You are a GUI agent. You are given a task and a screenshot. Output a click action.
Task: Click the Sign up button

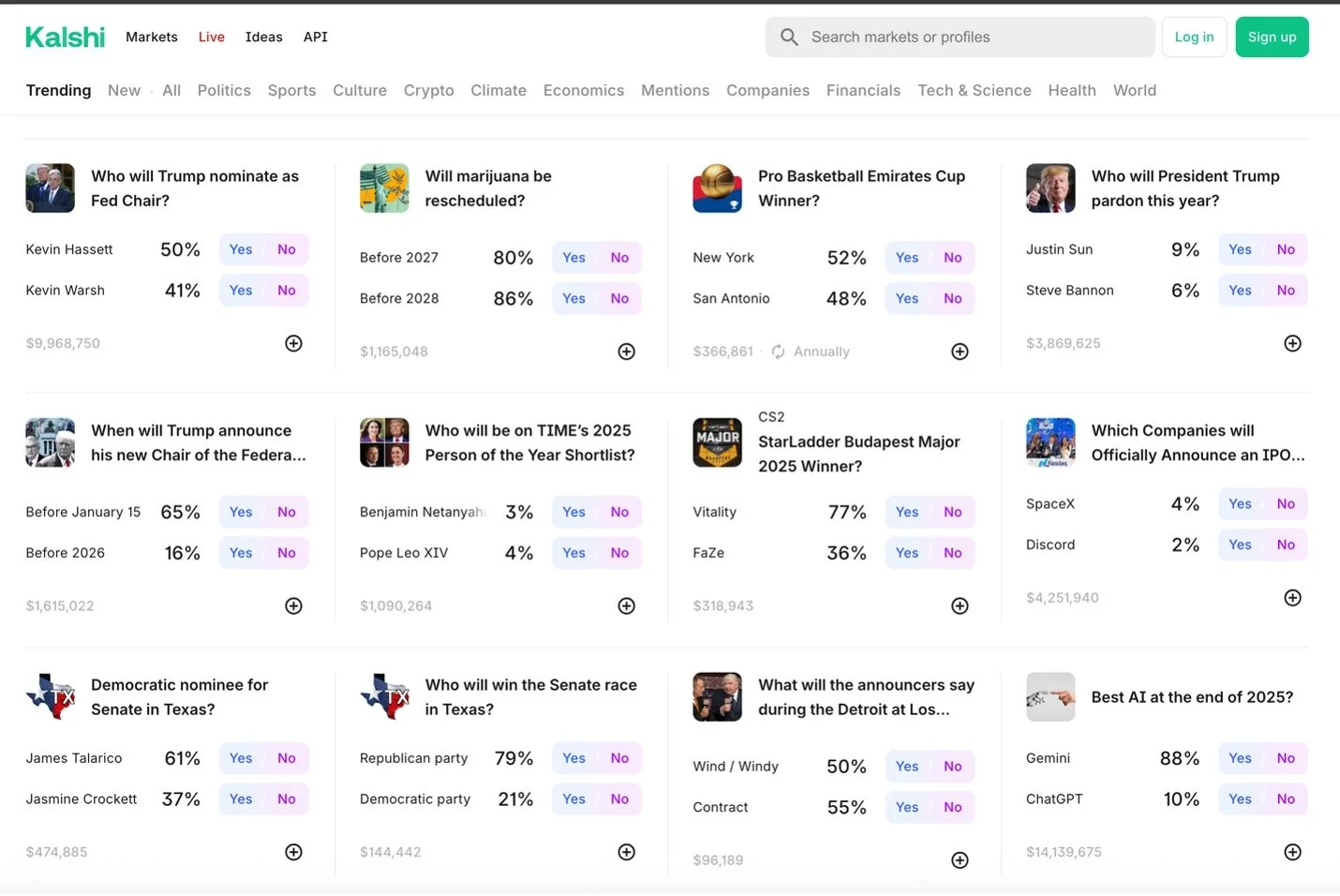click(x=1272, y=37)
